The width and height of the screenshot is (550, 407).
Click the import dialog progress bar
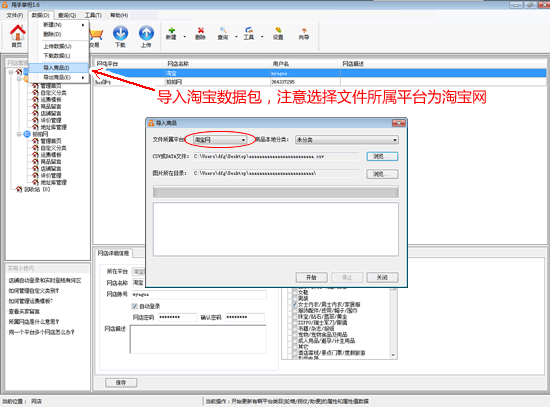tap(276, 192)
